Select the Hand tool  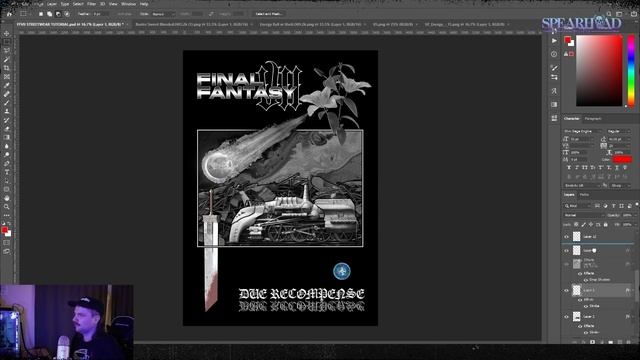tap(7, 198)
